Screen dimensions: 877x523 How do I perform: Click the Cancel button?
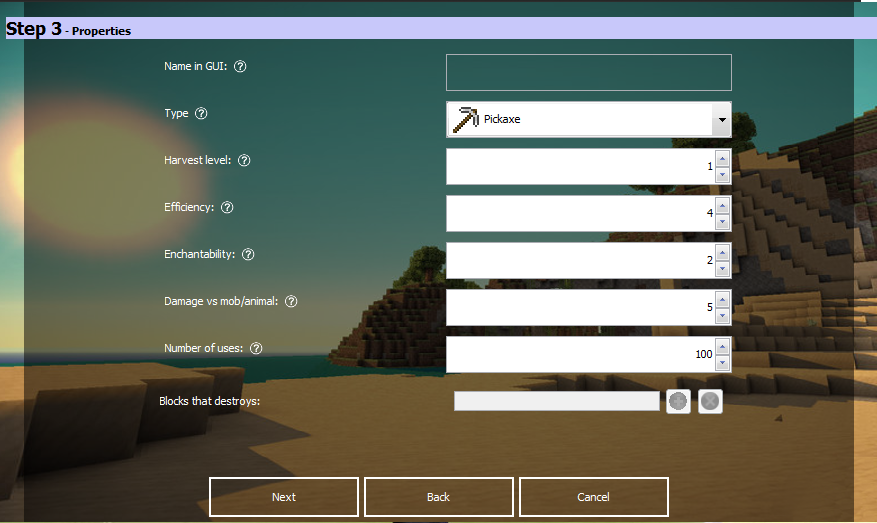click(593, 497)
